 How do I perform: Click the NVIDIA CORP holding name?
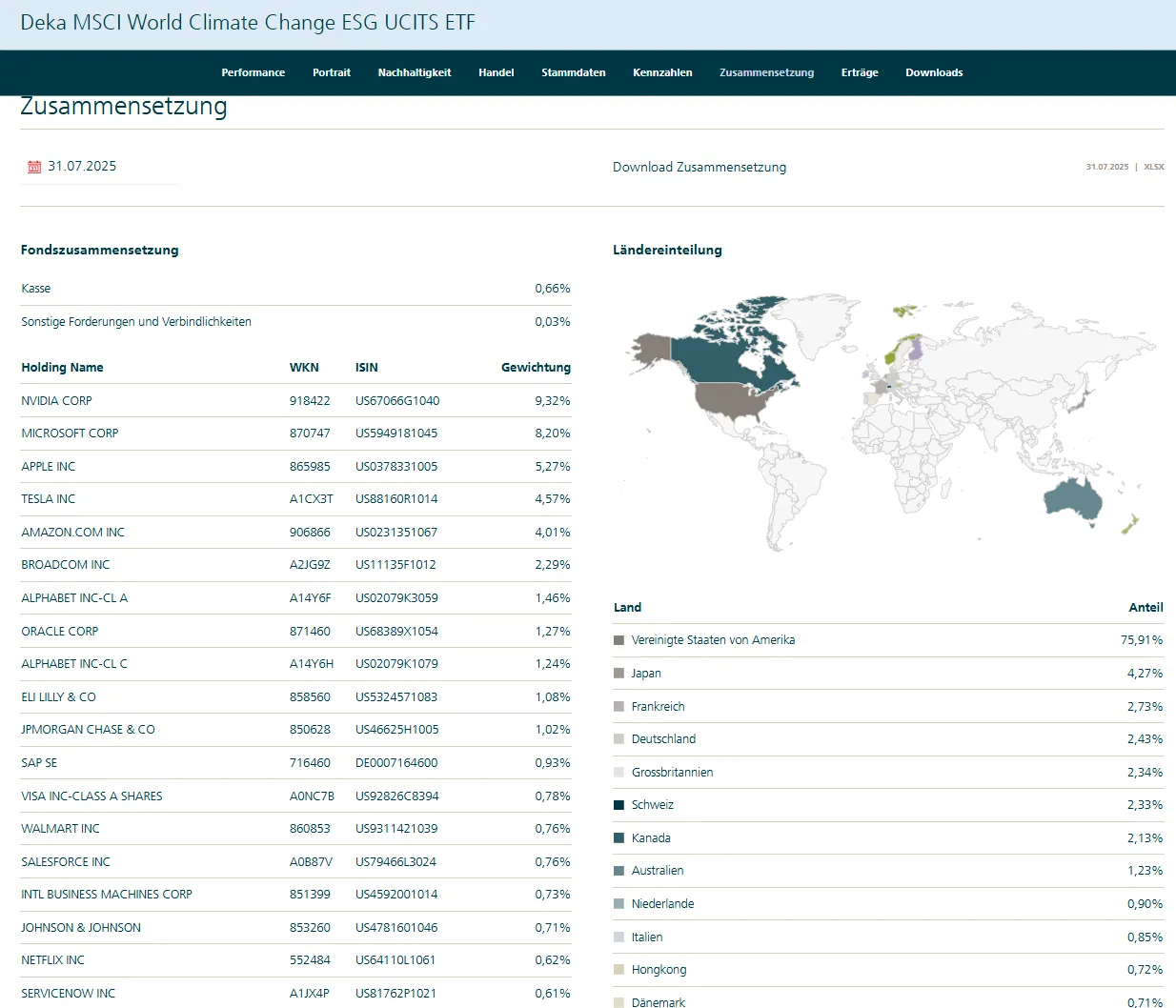click(57, 401)
